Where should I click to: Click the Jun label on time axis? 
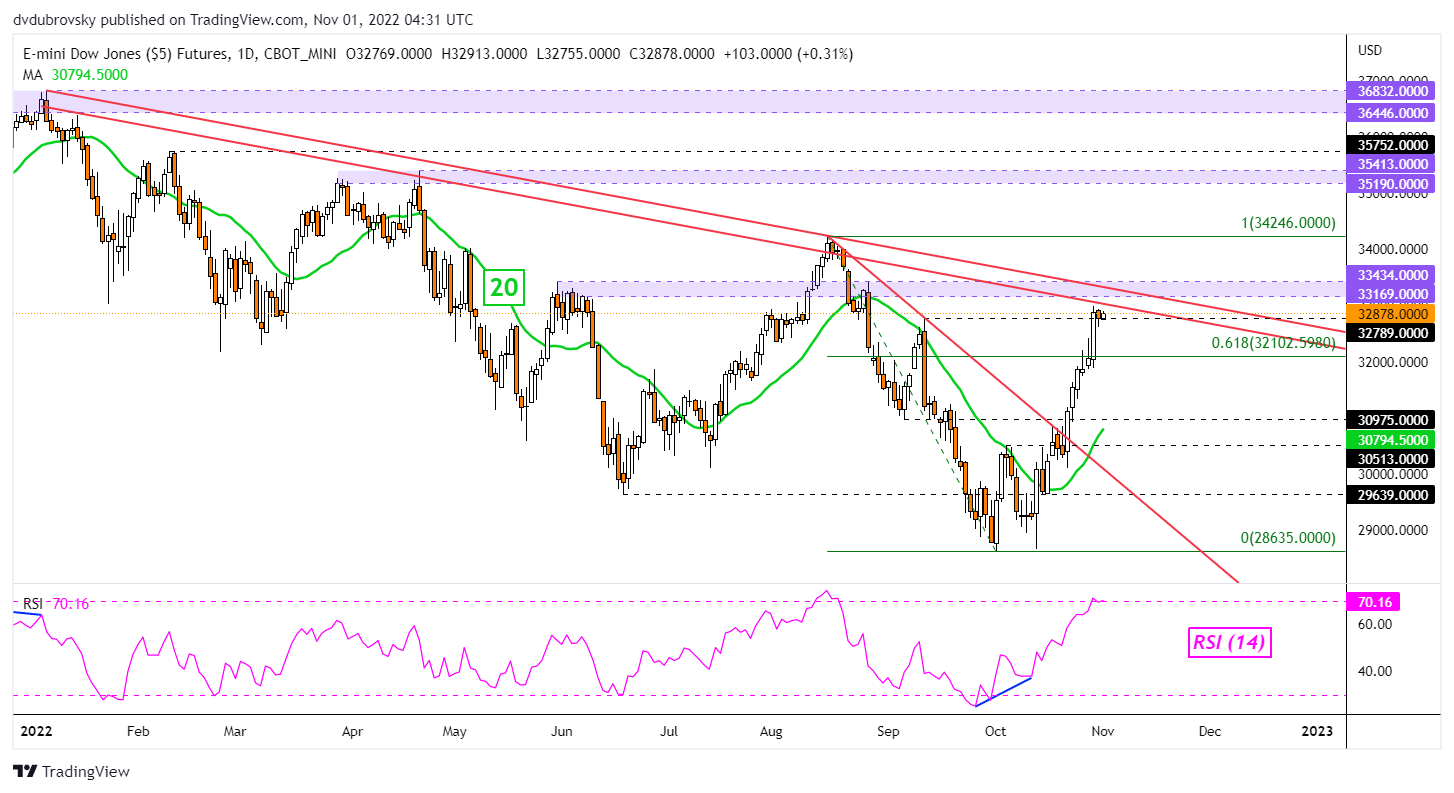(562, 731)
